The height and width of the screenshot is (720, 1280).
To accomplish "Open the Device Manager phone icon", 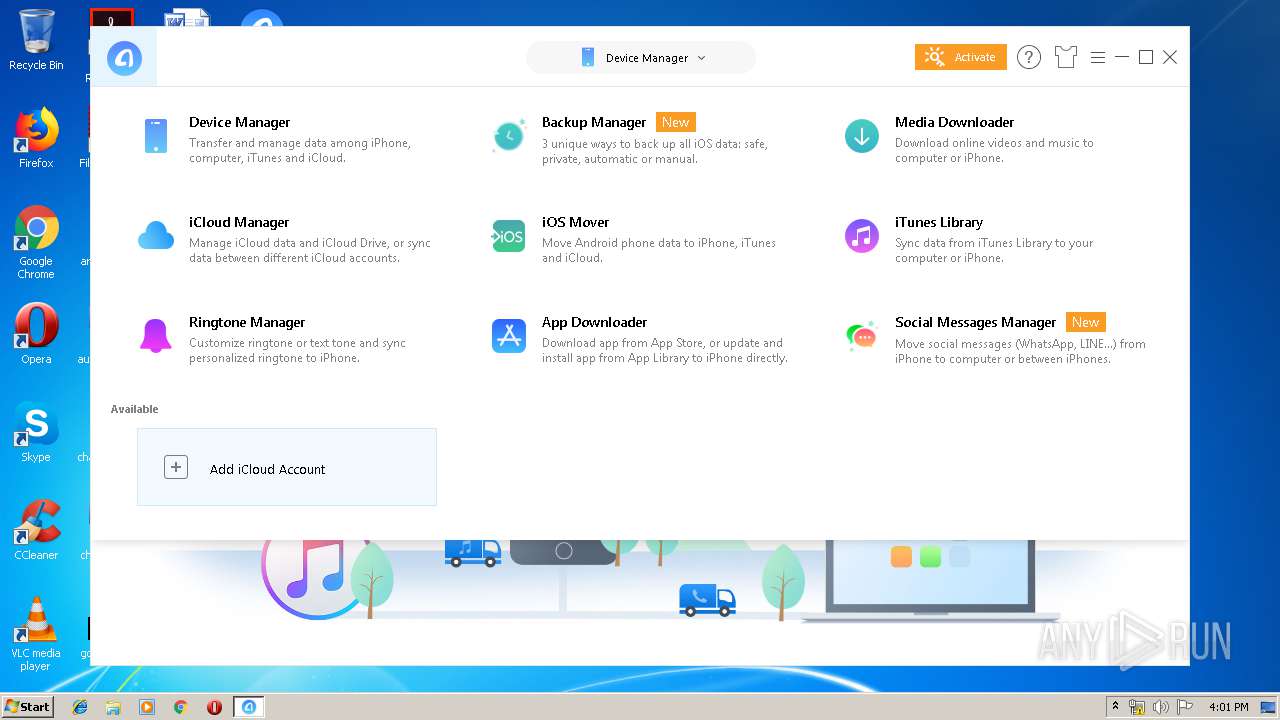I will click(x=156, y=136).
